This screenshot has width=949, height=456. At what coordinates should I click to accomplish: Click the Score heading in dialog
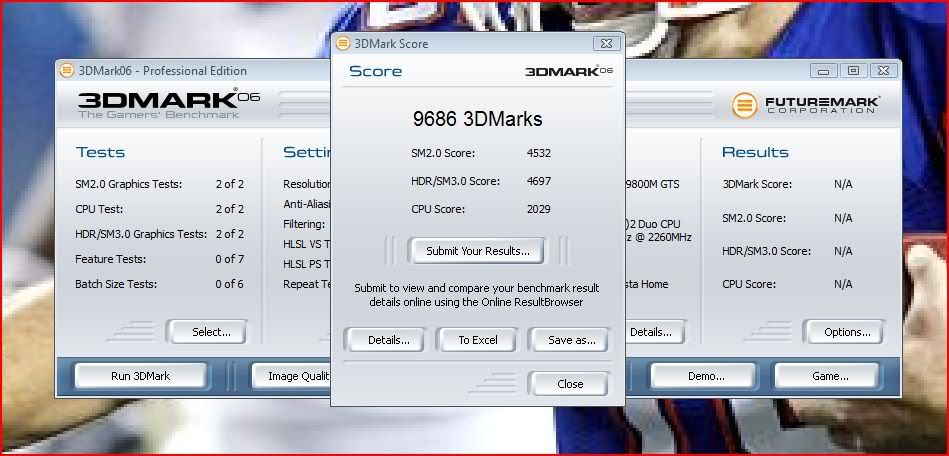[375, 71]
